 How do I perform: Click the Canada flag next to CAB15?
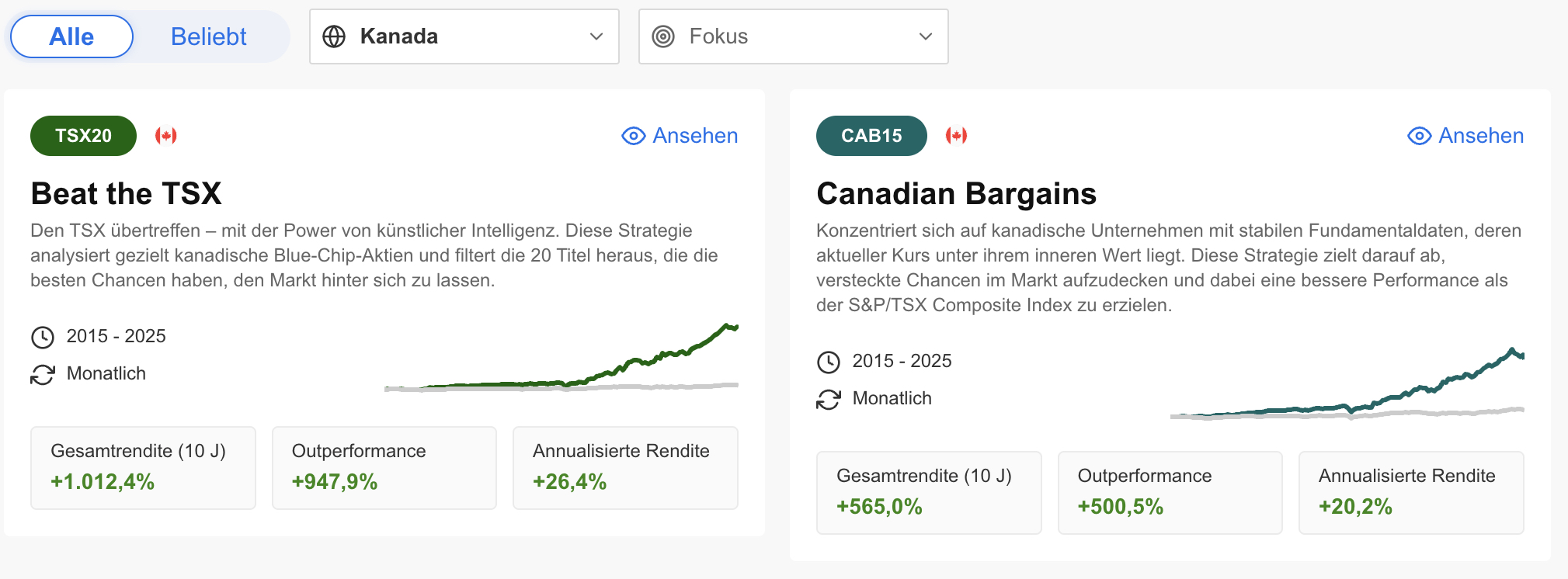956,136
